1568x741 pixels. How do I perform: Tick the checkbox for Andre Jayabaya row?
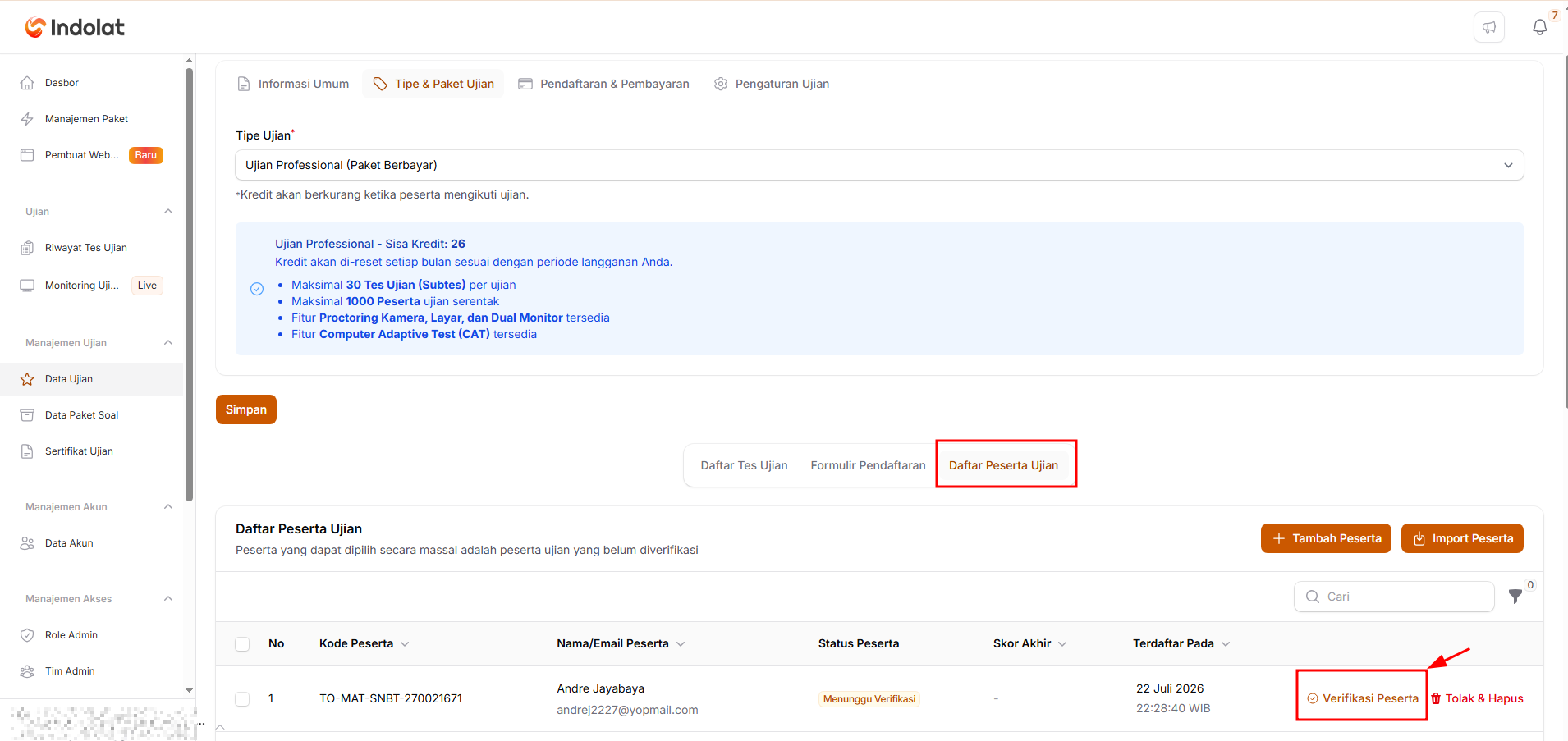pyautogui.click(x=242, y=699)
